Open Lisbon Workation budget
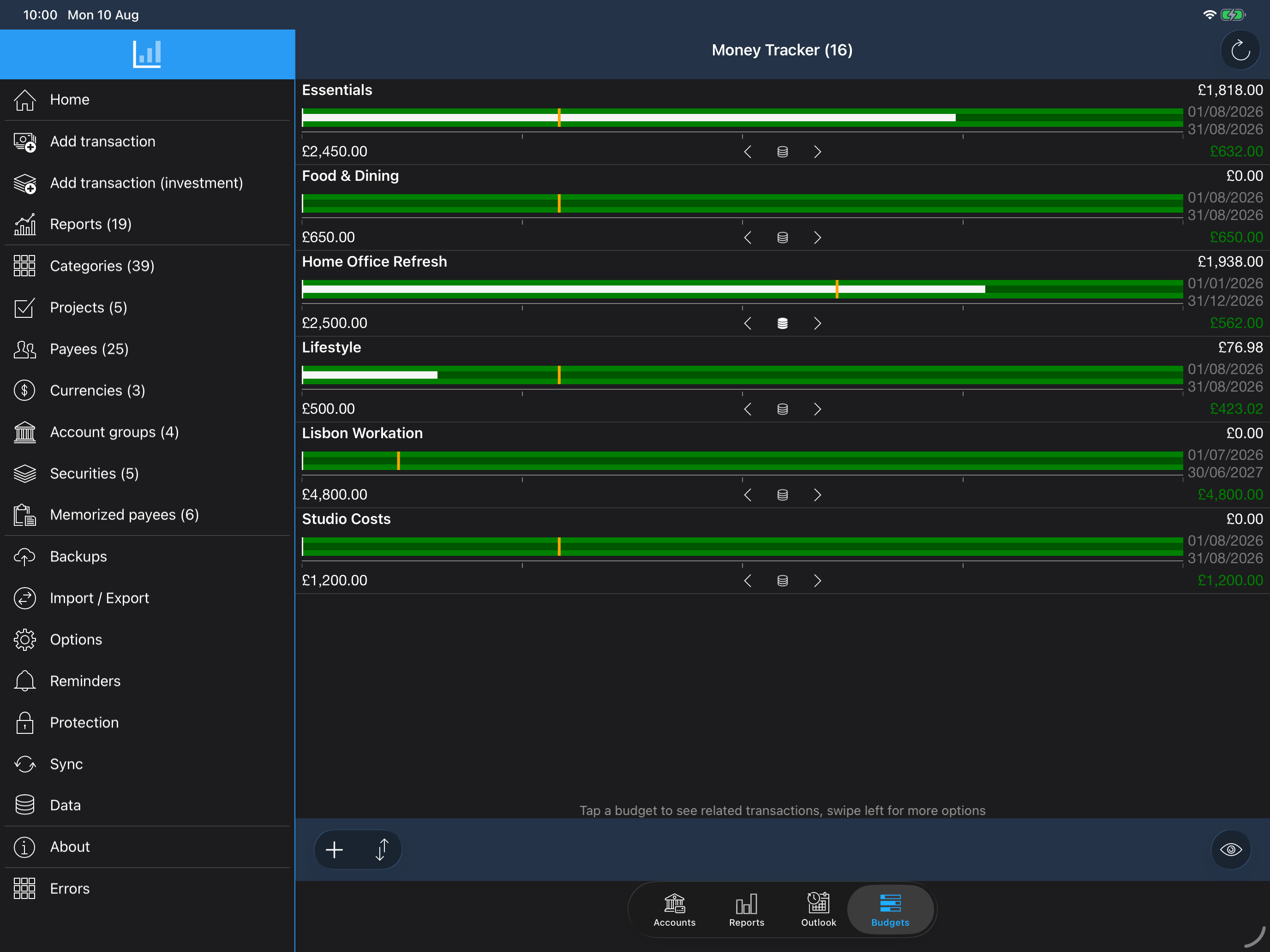The image size is (1270, 952). [782, 465]
